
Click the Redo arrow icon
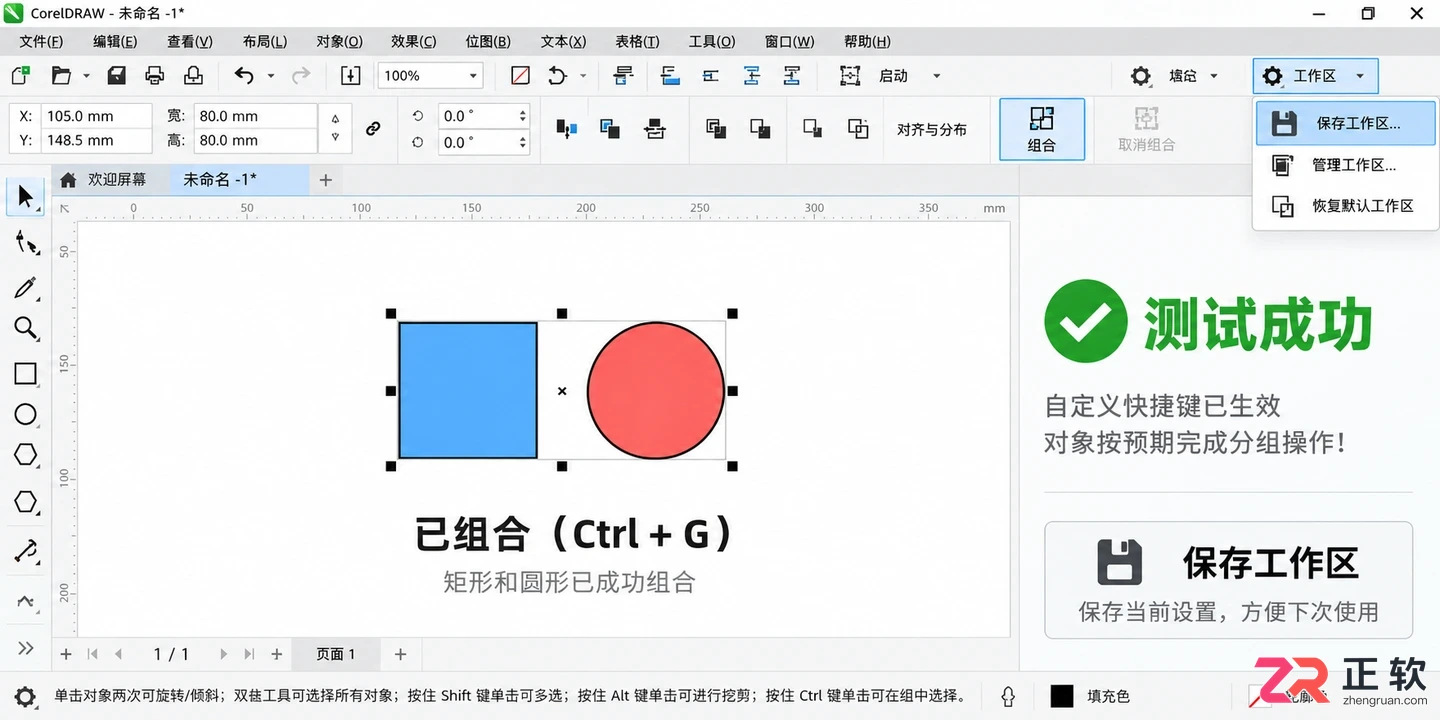pos(300,76)
